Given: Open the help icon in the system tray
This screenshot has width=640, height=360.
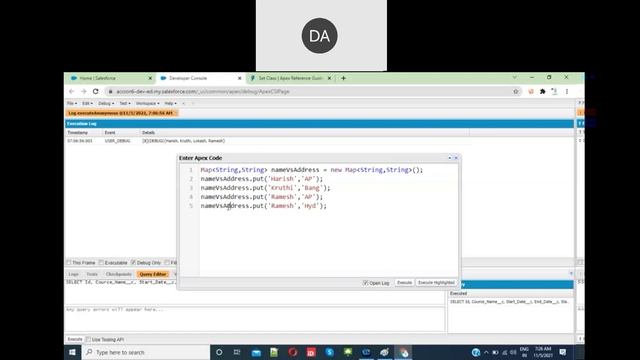Looking at the screenshot, I should pyautogui.click(x=476, y=352).
